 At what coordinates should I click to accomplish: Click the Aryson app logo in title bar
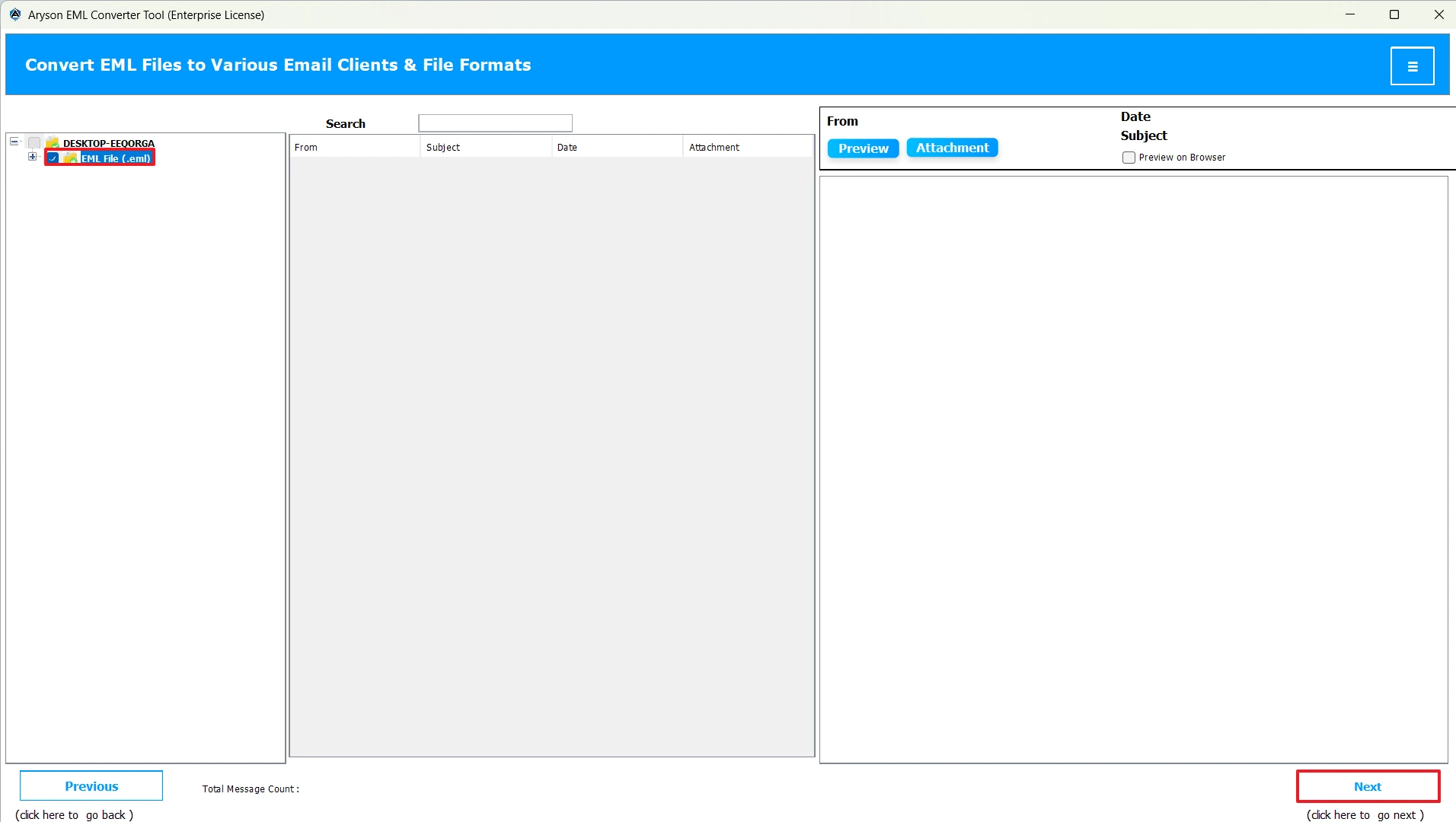14,14
